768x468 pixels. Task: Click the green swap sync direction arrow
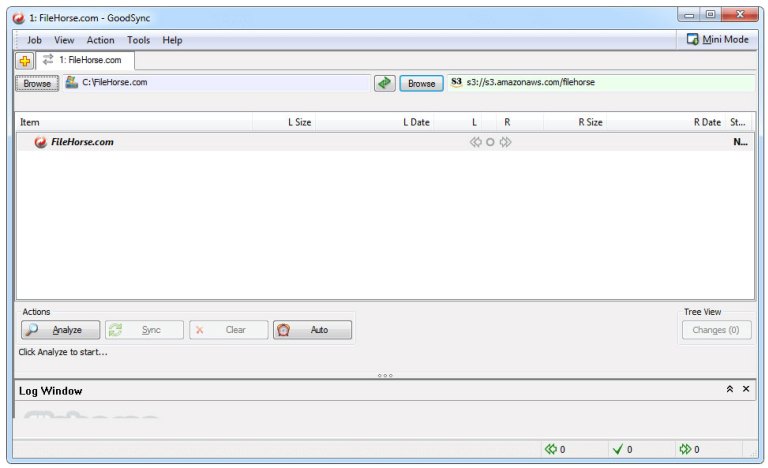(384, 83)
